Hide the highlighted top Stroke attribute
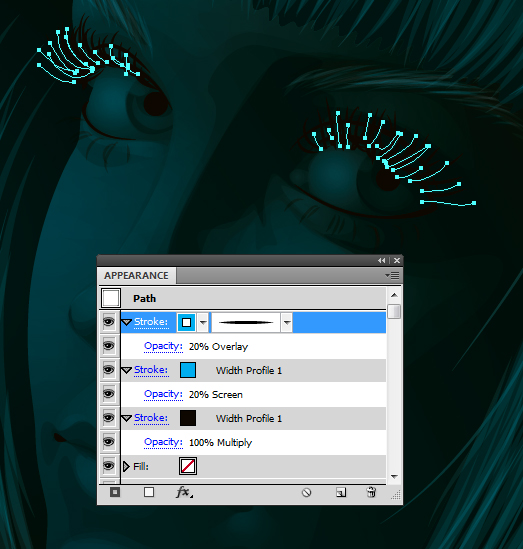The image size is (523, 549). (109, 322)
